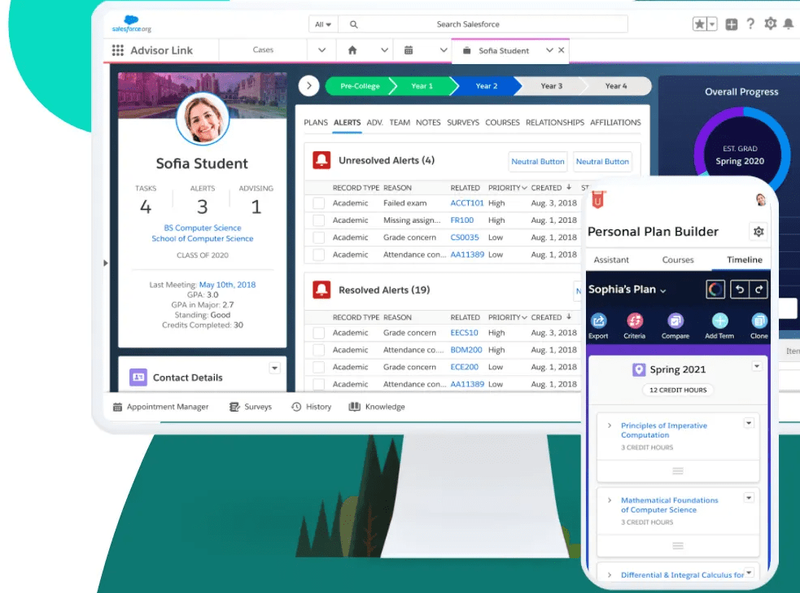This screenshot has height=593, width=800.
Task: Open the All search scope dropdown
Action: click(x=323, y=24)
